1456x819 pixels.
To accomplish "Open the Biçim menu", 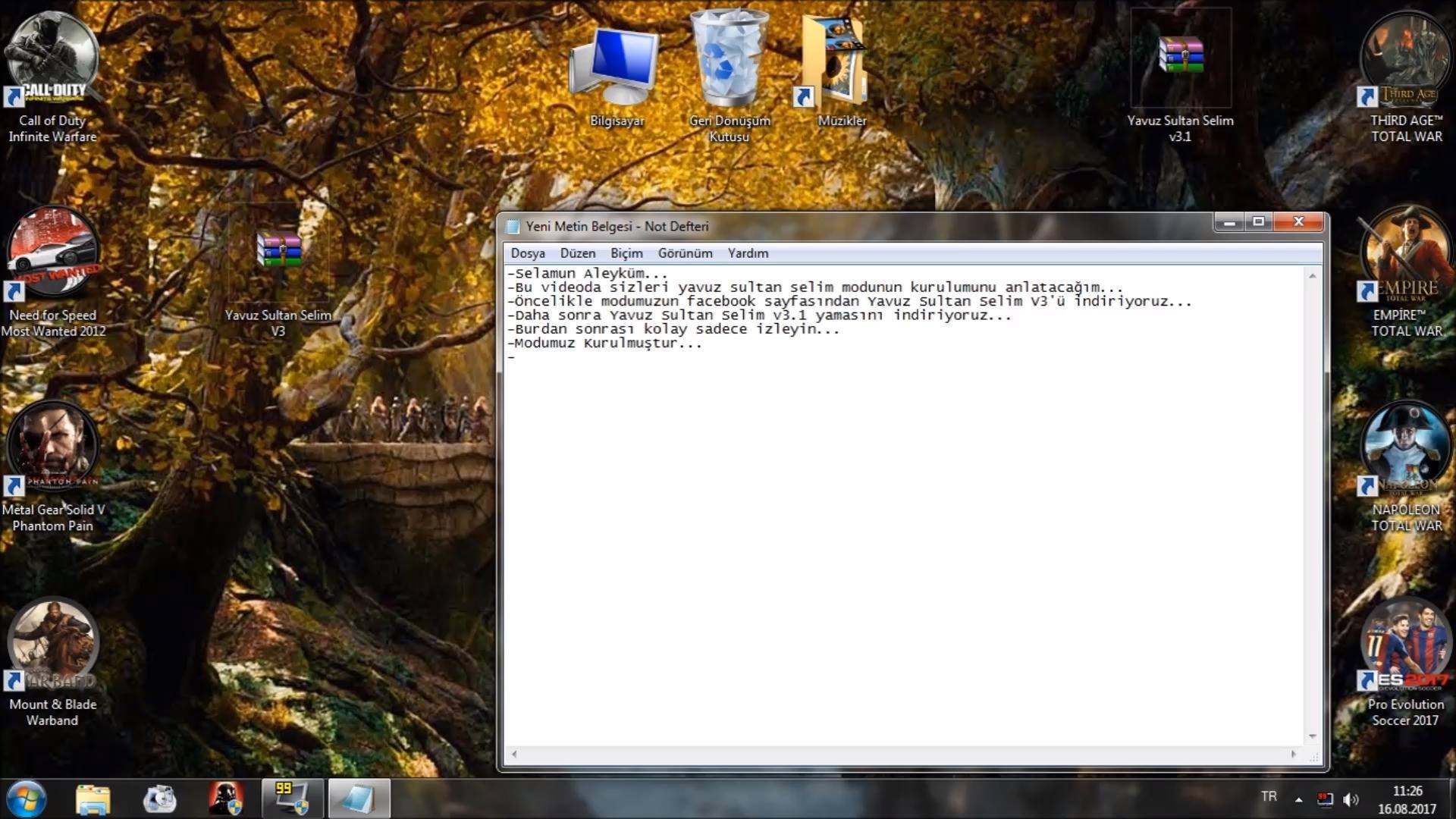I will pos(626,253).
